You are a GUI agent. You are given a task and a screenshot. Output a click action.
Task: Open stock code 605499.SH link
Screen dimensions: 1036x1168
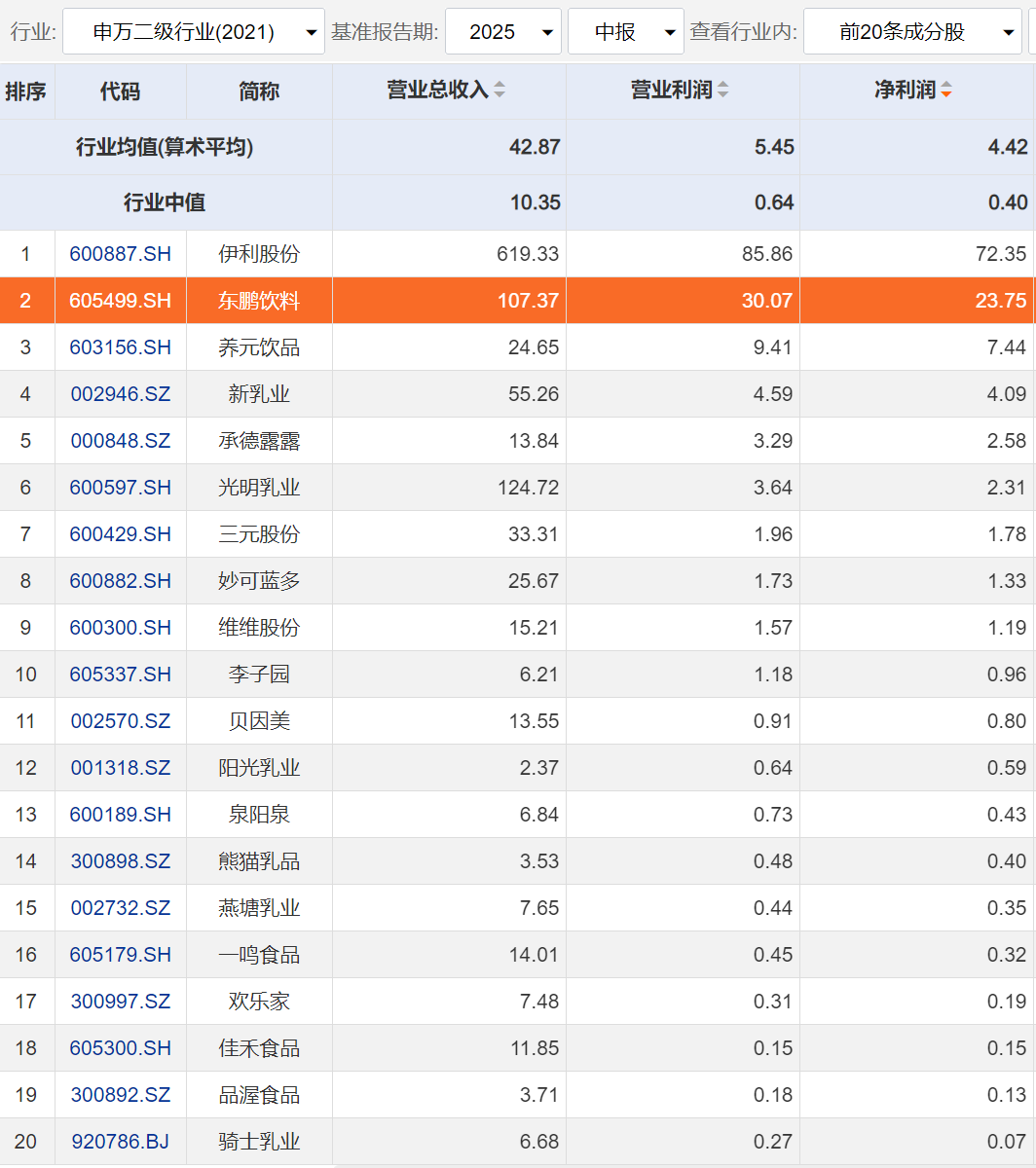click(x=121, y=301)
